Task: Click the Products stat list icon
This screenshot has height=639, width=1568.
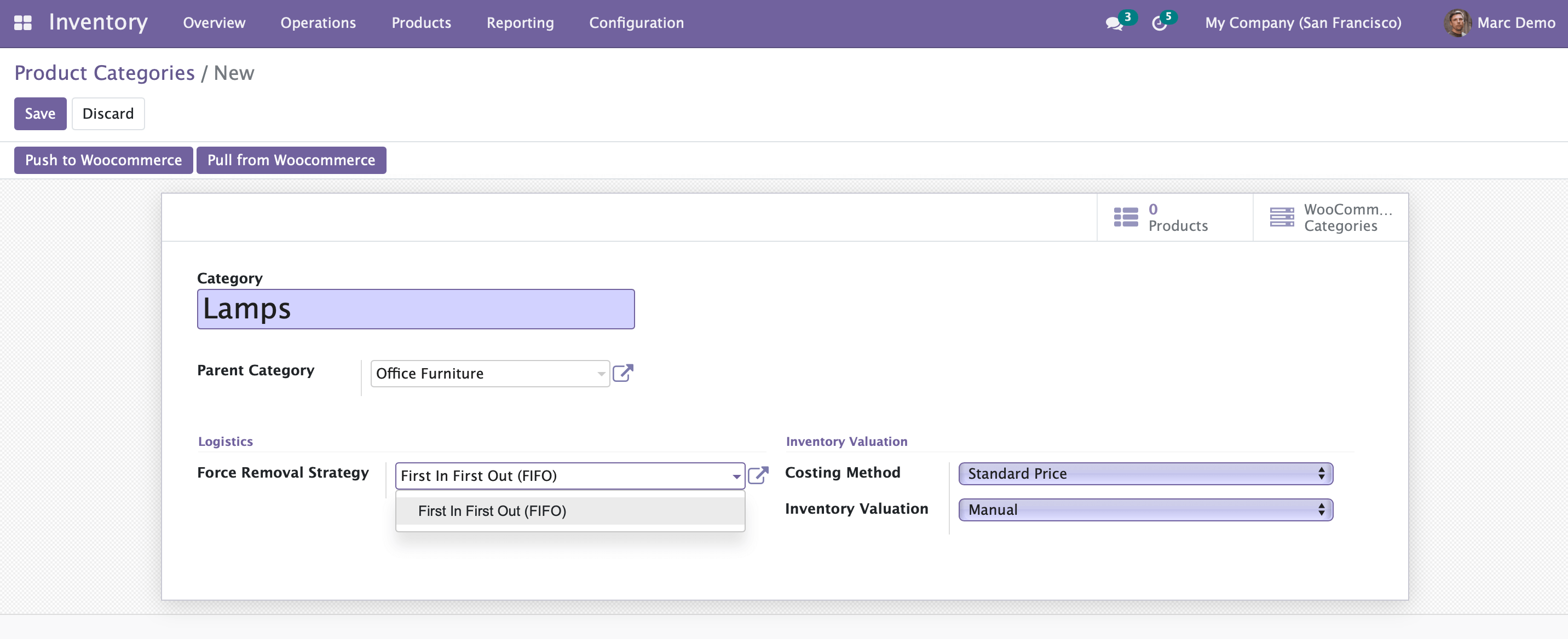Action: (x=1126, y=217)
